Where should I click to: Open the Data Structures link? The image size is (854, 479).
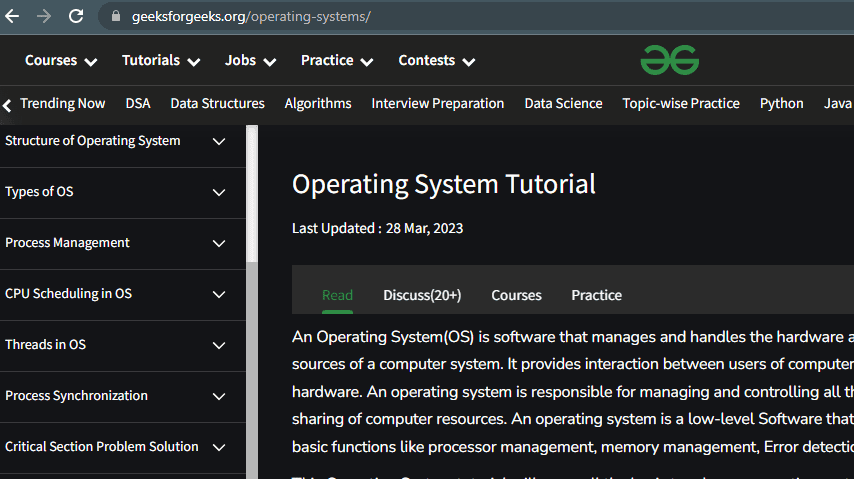click(x=217, y=104)
